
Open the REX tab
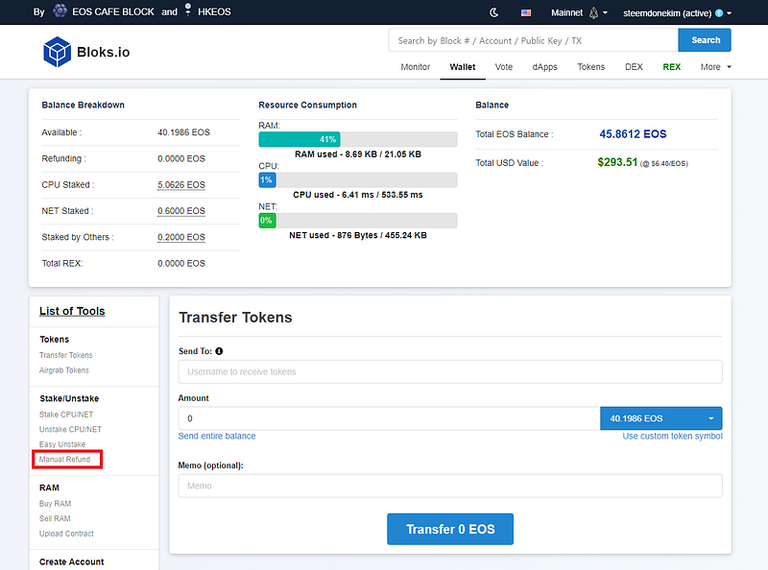671,67
